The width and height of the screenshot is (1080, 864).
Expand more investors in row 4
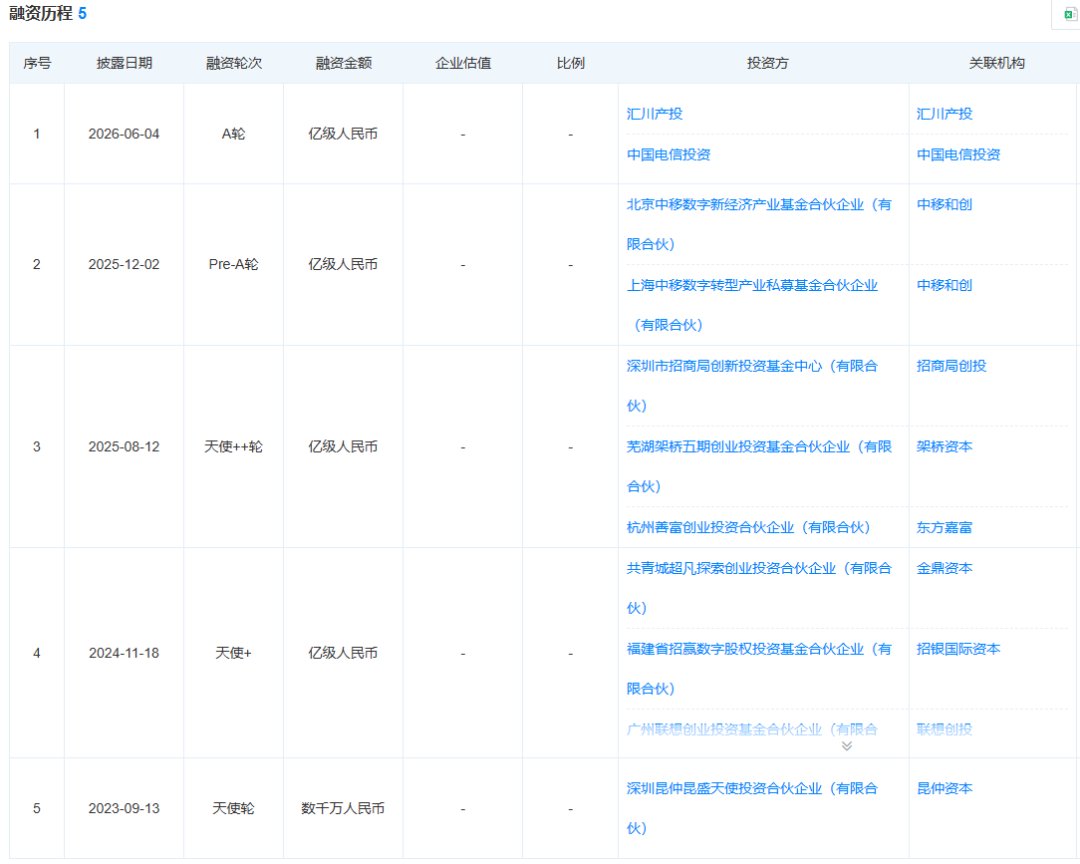coord(847,746)
